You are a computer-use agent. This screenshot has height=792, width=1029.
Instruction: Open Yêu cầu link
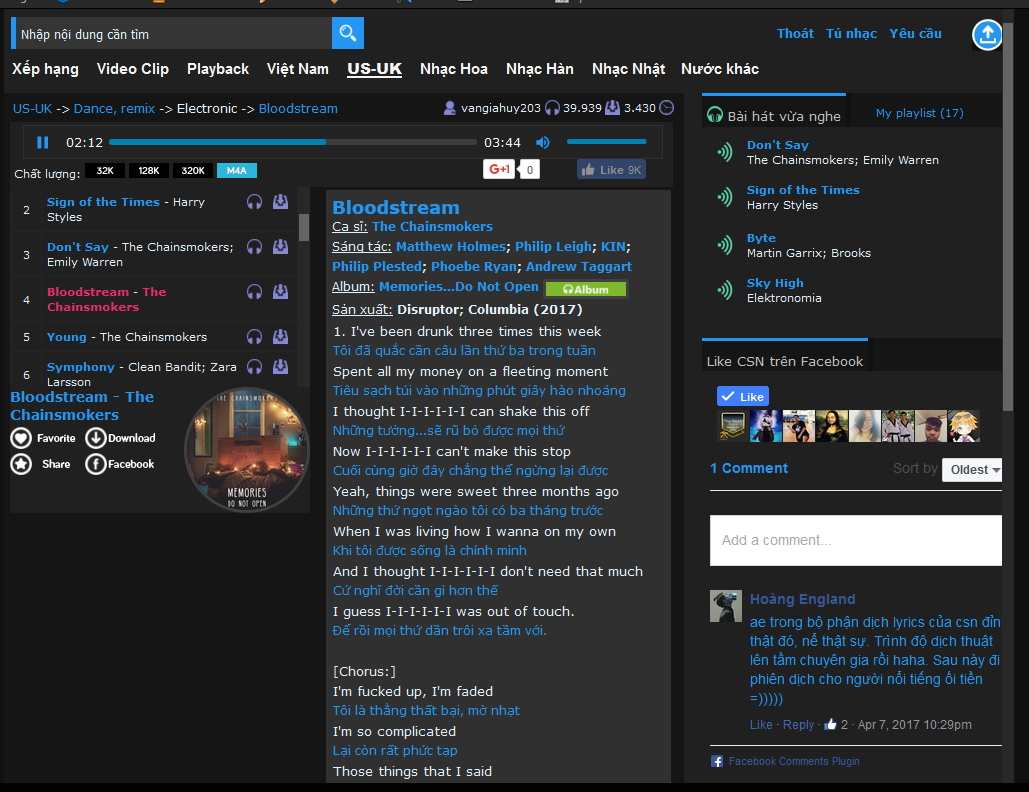(x=915, y=33)
